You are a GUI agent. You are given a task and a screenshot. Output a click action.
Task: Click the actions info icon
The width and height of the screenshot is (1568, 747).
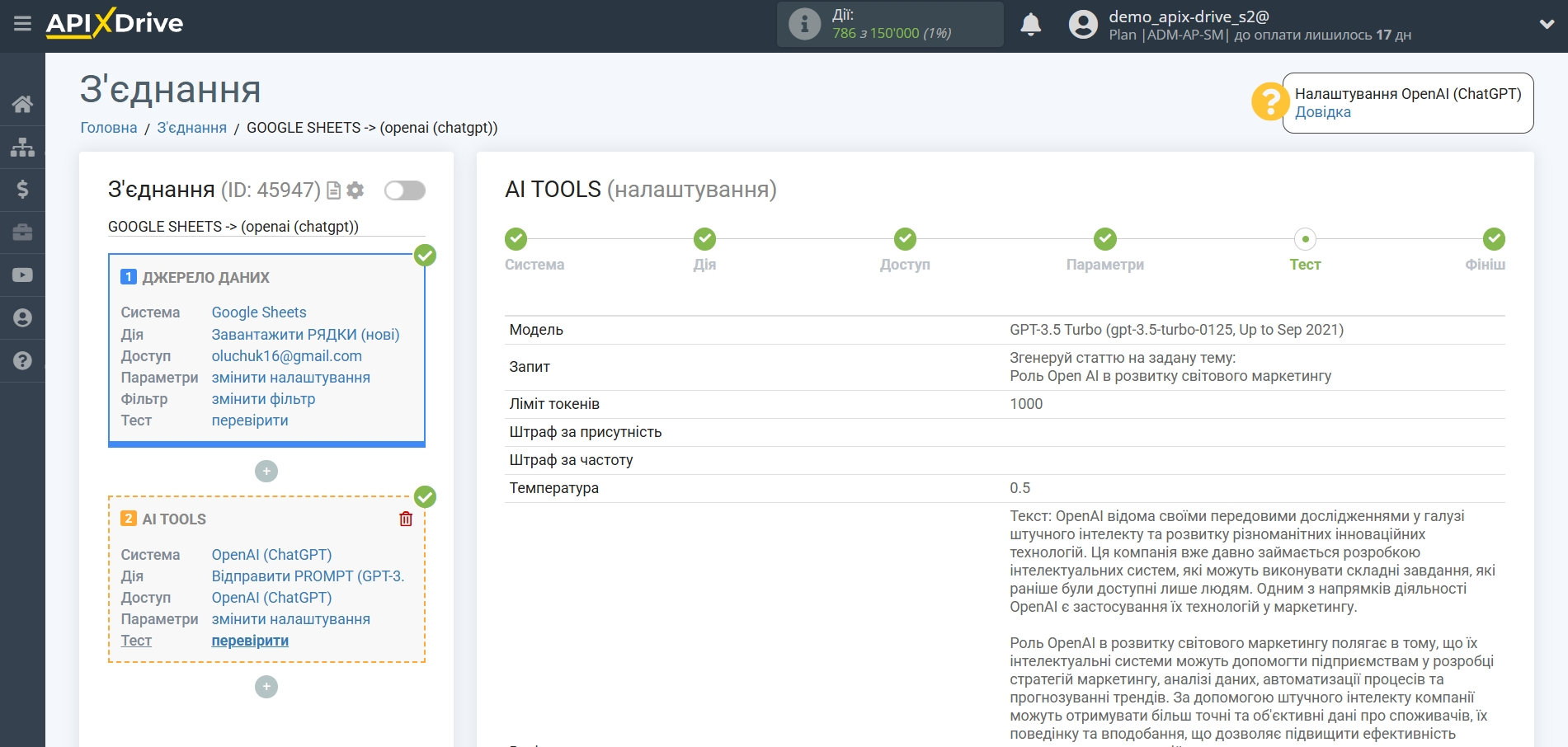coord(804,24)
